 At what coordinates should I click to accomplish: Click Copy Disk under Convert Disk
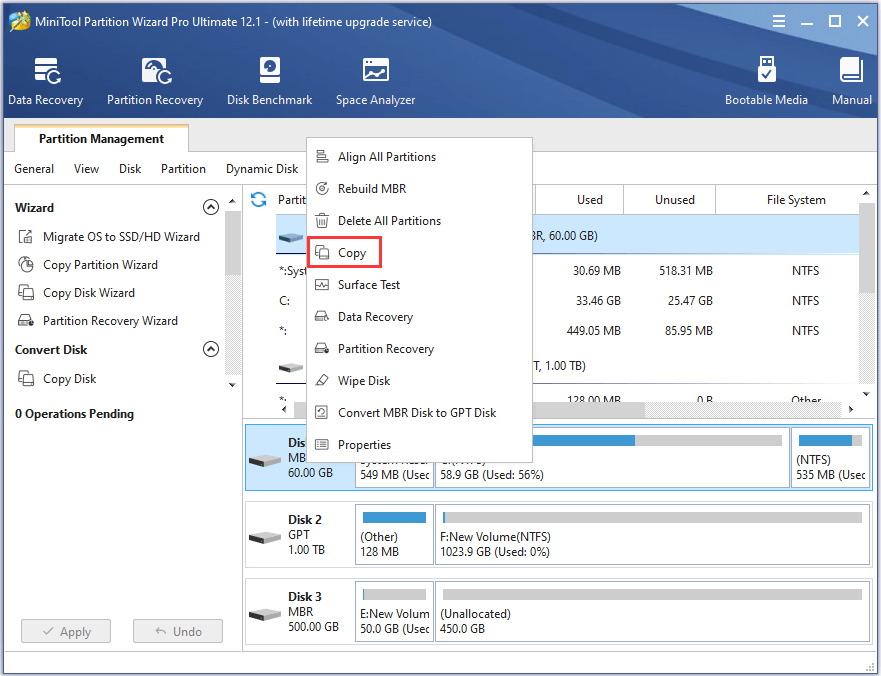click(70, 378)
